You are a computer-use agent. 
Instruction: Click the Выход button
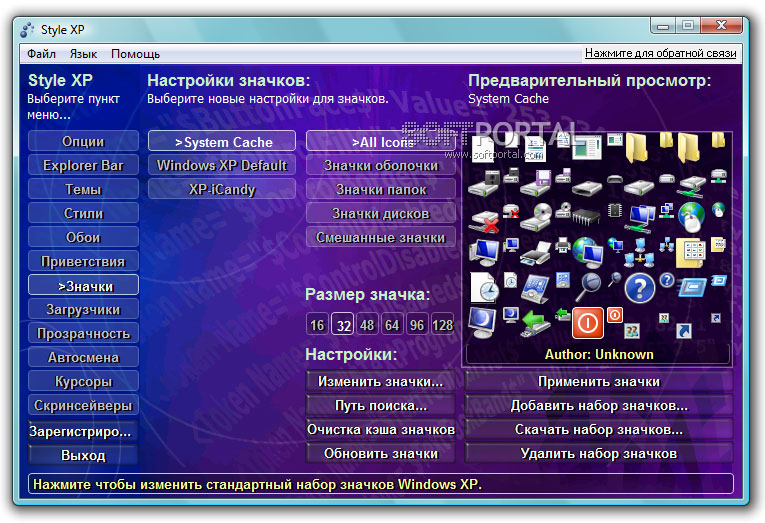83,455
